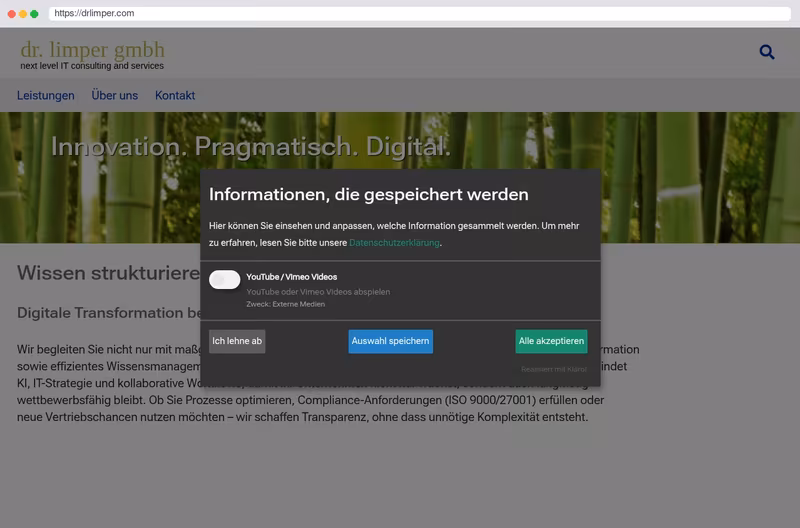The height and width of the screenshot is (528, 800).
Task: Click the "Ich lehne ab" button
Action: pos(237,341)
